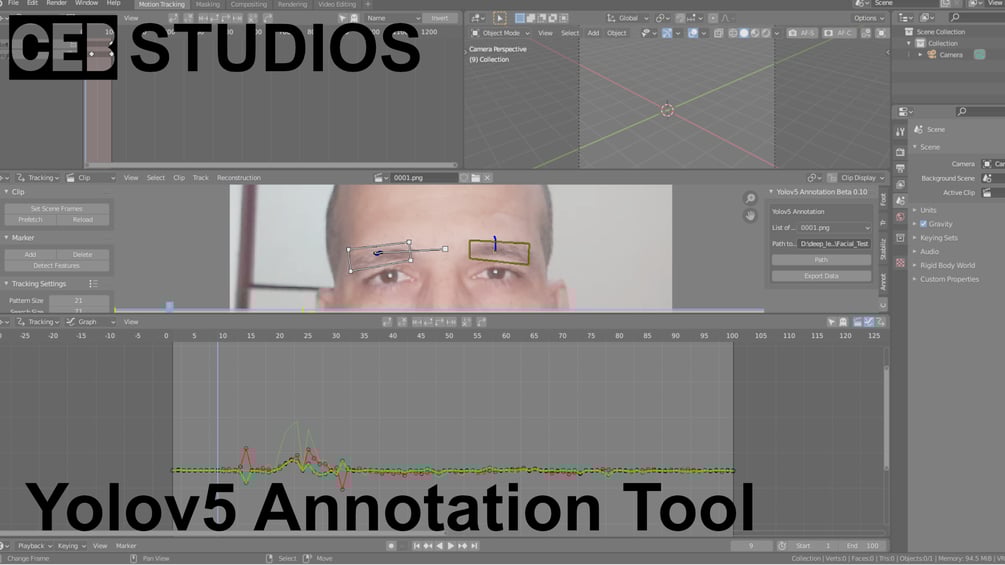This screenshot has height=565, width=1005.
Task: Open the transform pivot point icon in 3D viewport
Action: 662,18
